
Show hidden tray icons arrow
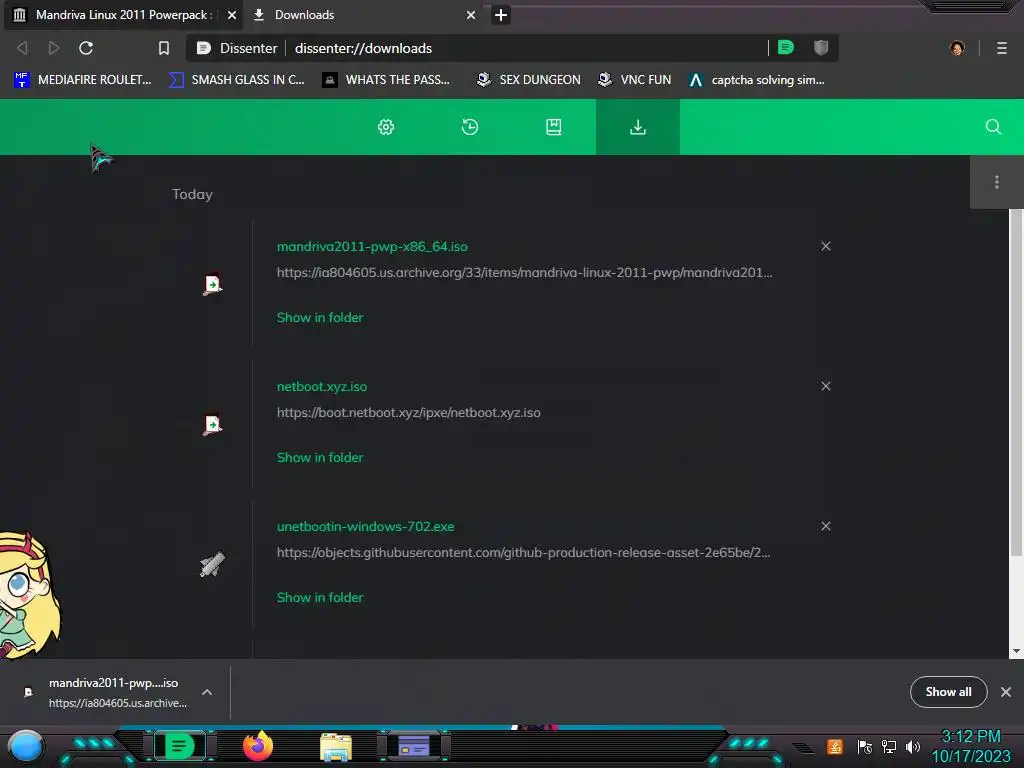[803, 748]
